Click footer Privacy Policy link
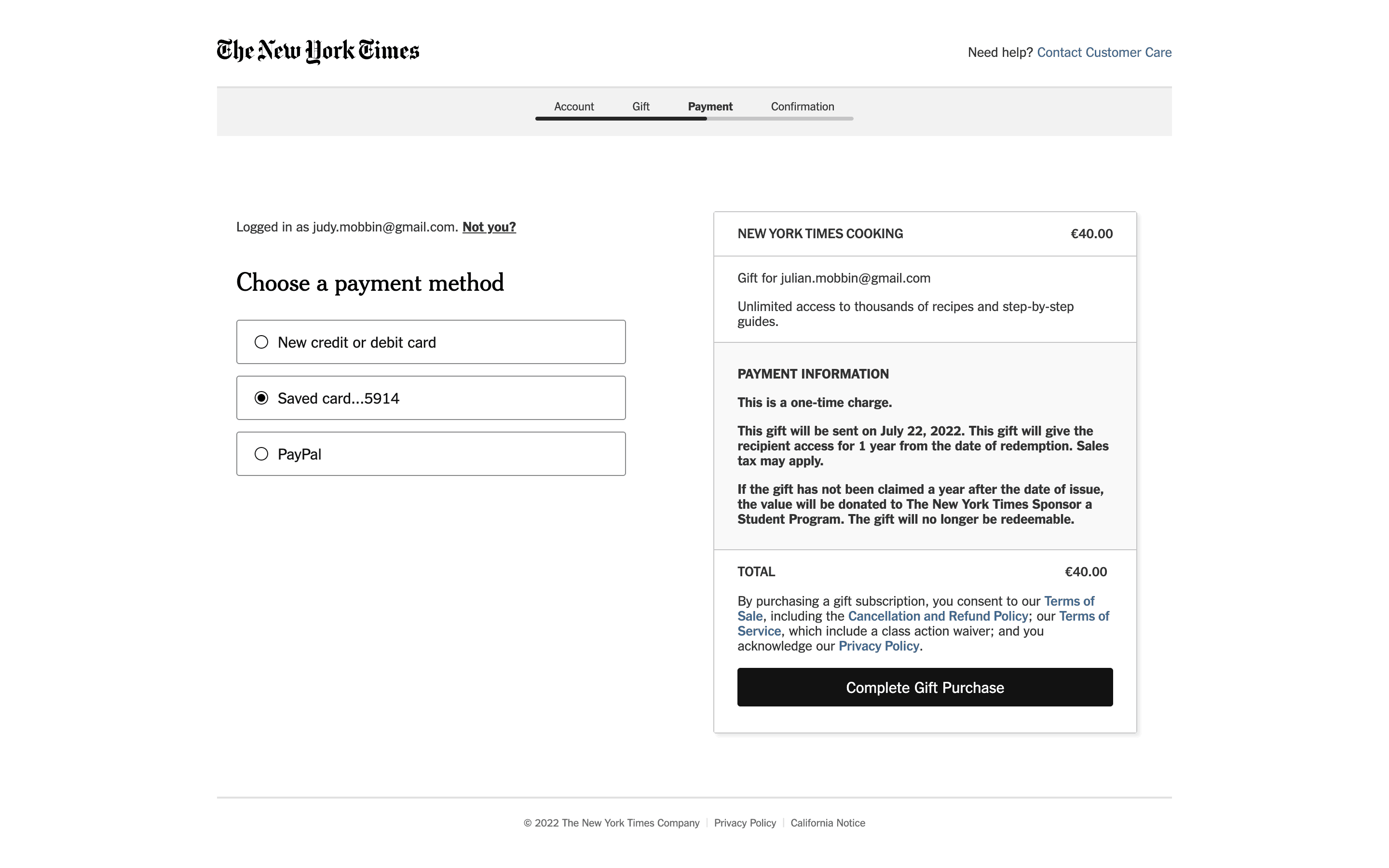This screenshot has height=868, width=1389. pos(745,823)
